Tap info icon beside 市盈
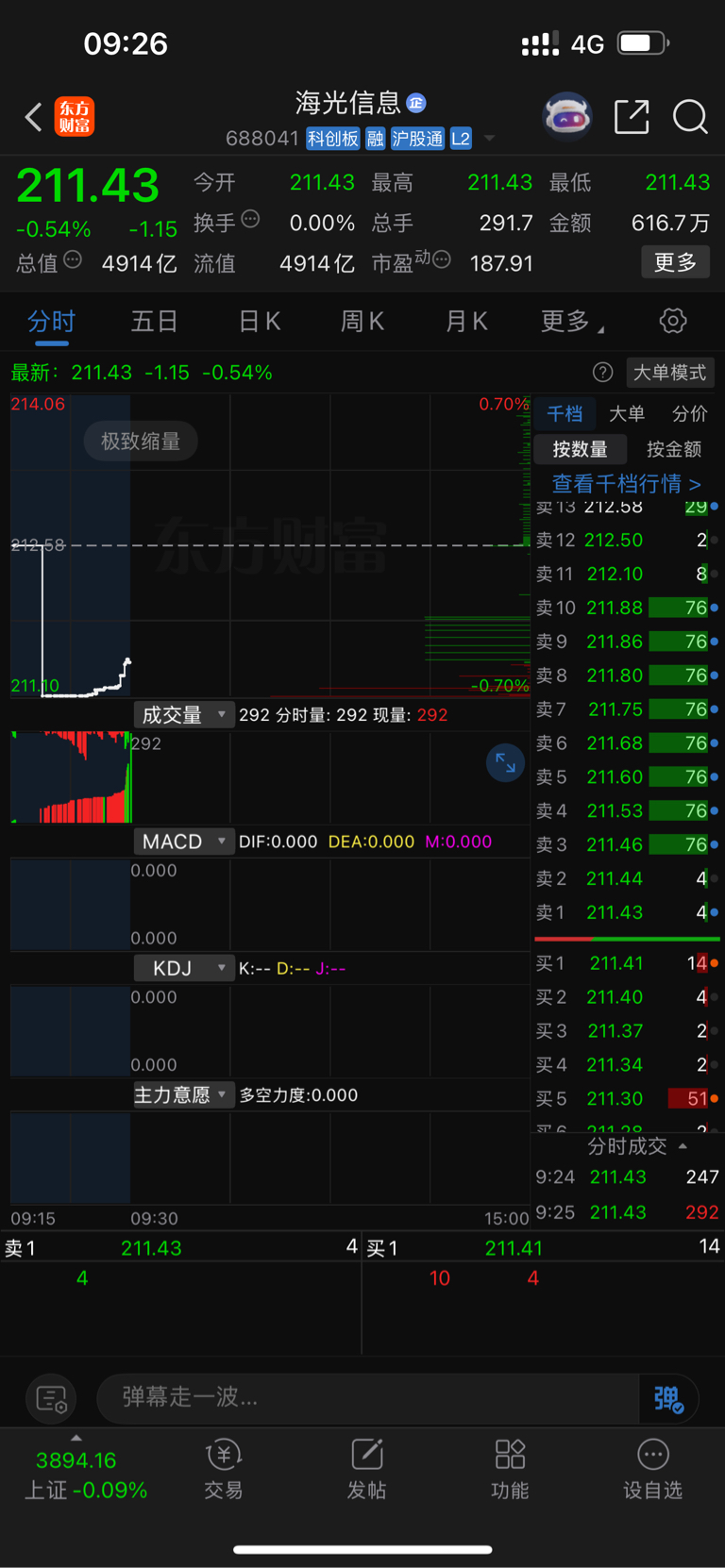Image resolution: width=725 pixels, height=1568 pixels. [442, 259]
